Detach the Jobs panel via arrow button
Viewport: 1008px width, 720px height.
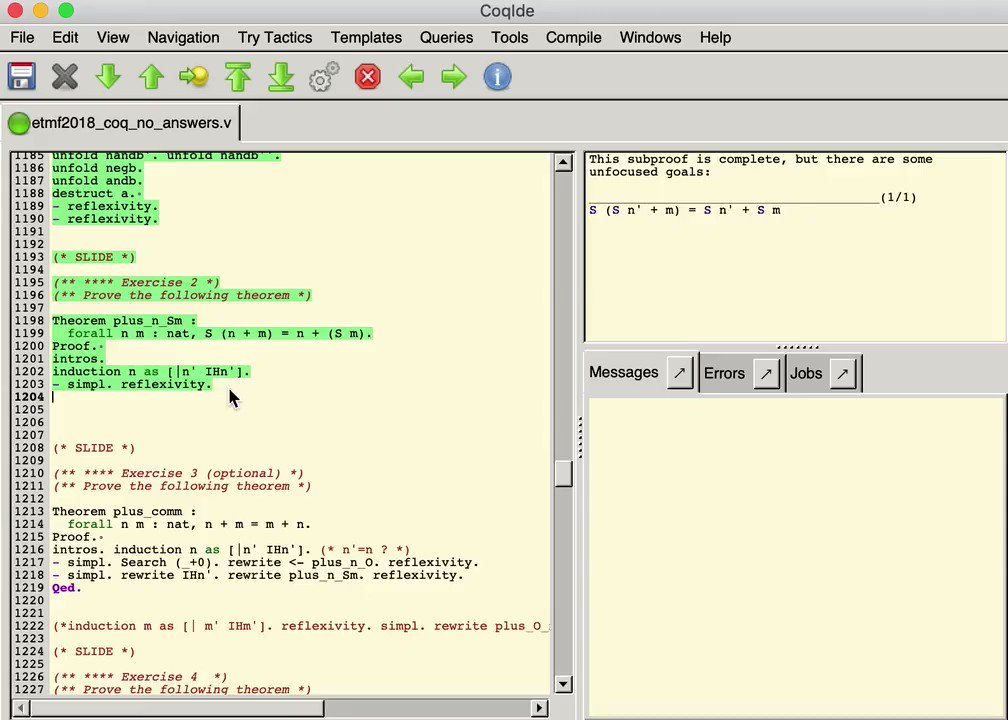click(x=843, y=373)
